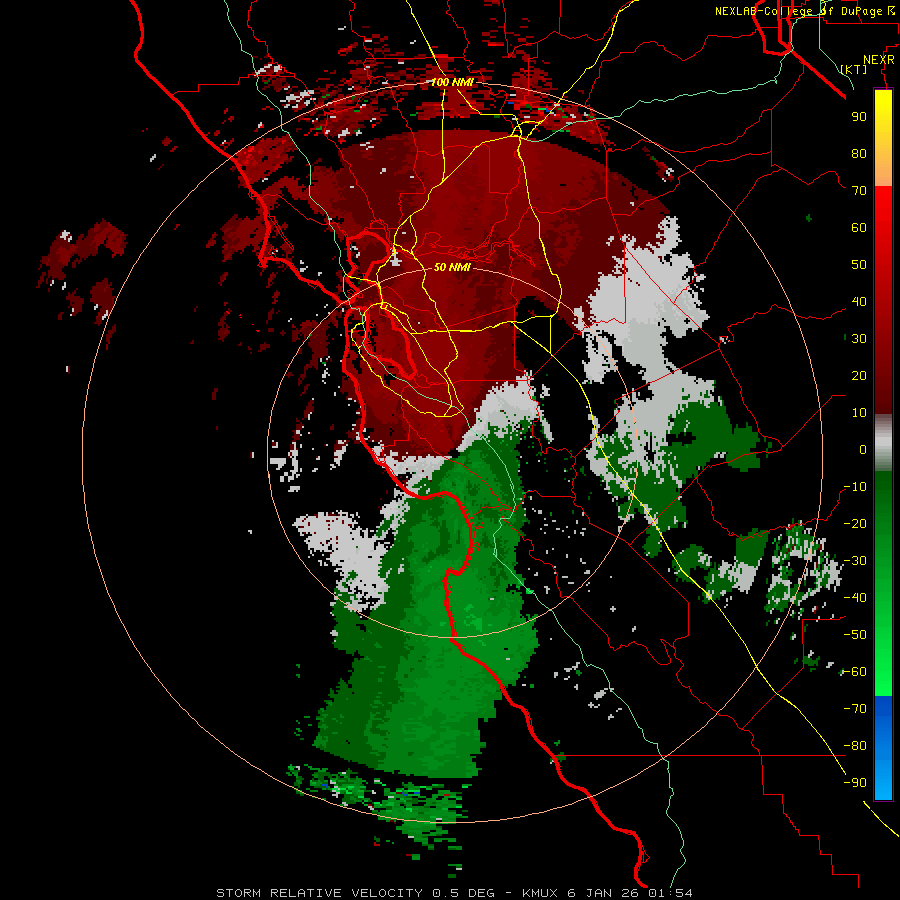Select the -50 value on velocity legend
This screenshot has height=900, width=900.
point(855,635)
